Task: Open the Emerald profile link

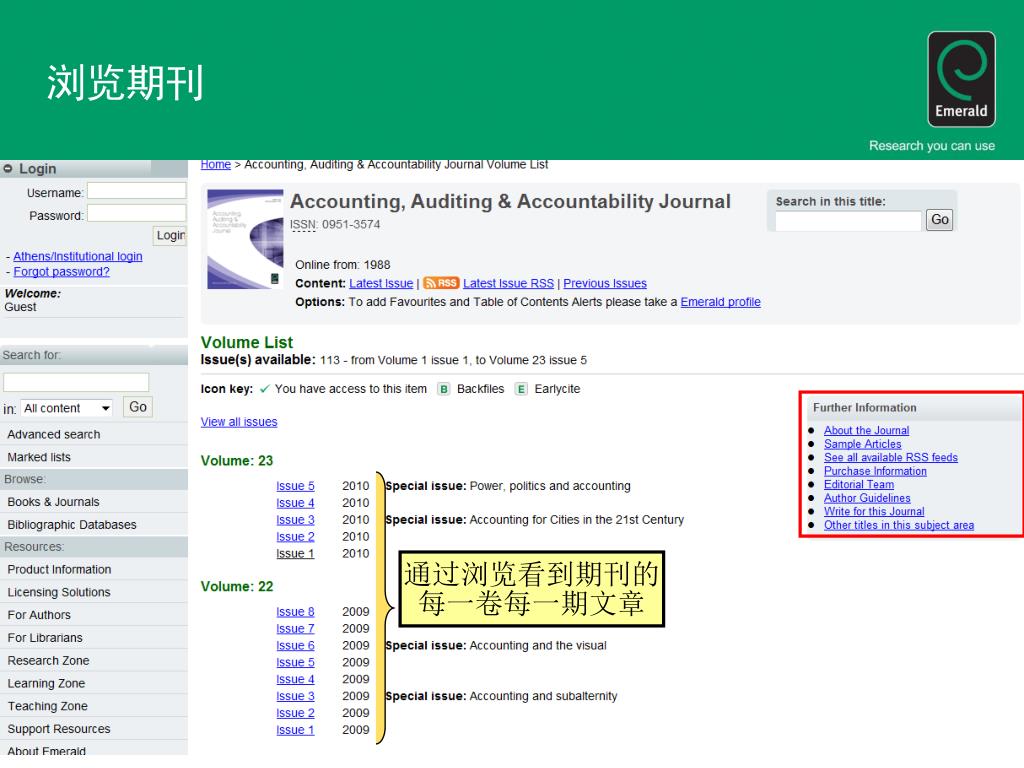Action: tap(720, 302)
